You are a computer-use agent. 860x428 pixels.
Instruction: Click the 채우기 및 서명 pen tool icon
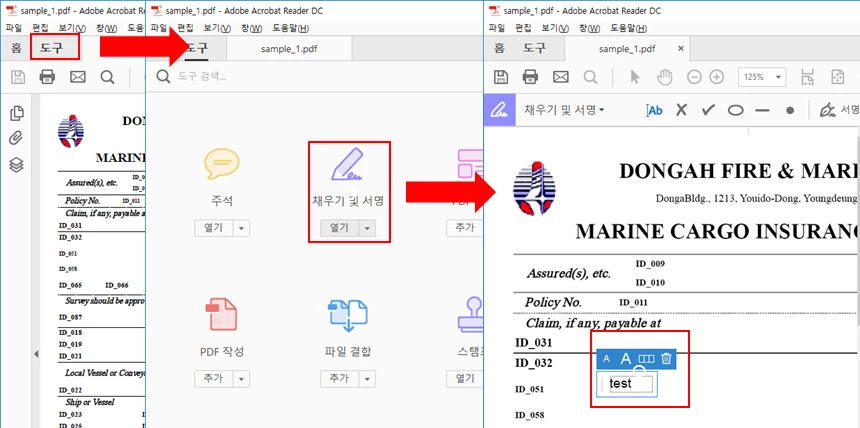[x=348, y=164]
